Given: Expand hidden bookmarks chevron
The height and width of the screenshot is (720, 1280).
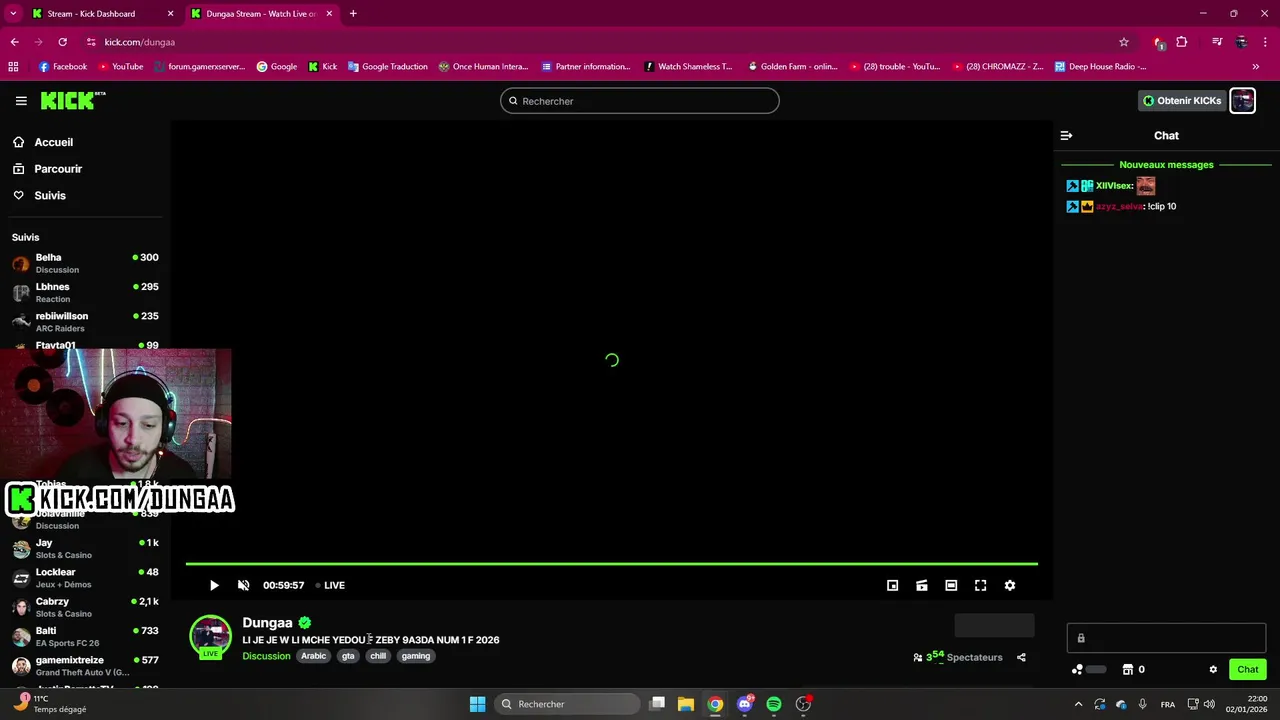Looking at the screenshot, I should pyautogui.click(x=1256, y=67).
